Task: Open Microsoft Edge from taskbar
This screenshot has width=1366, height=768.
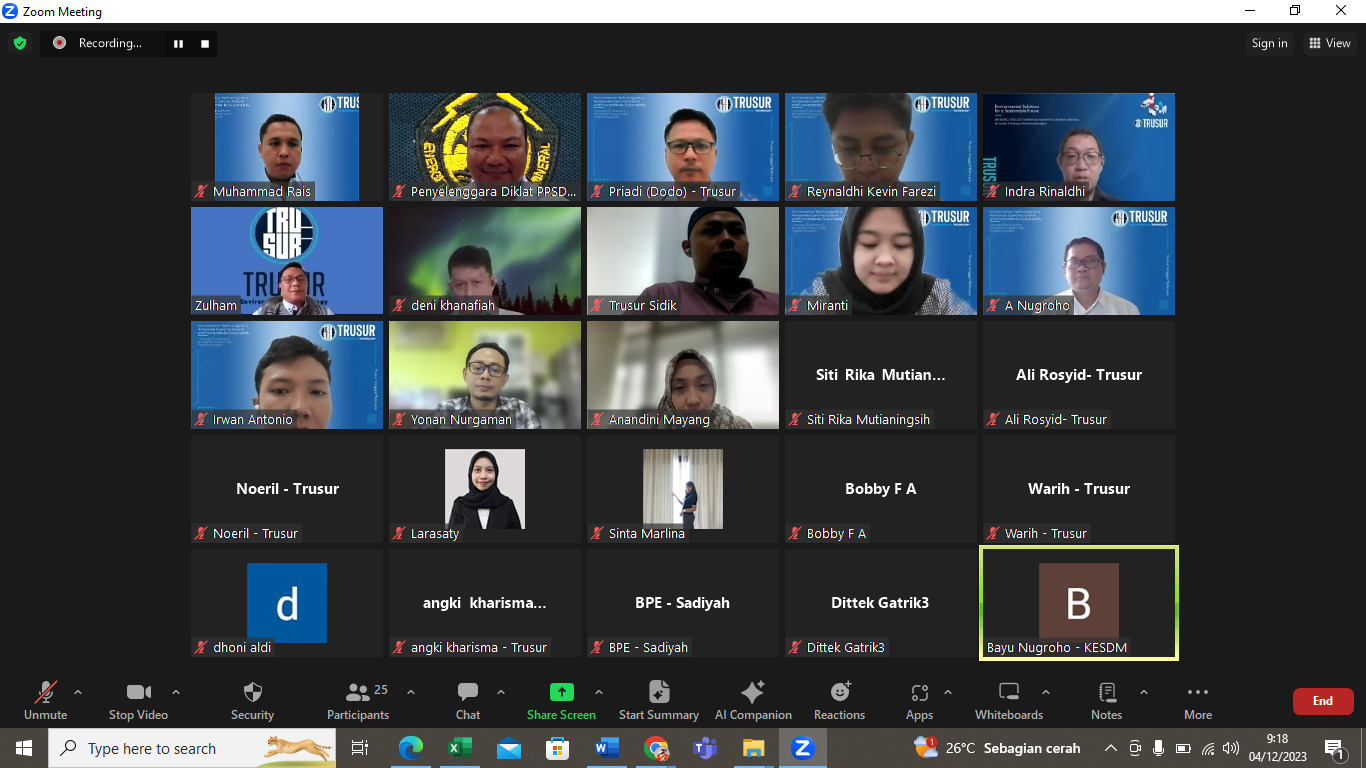Action: click(x=411, y=748)
